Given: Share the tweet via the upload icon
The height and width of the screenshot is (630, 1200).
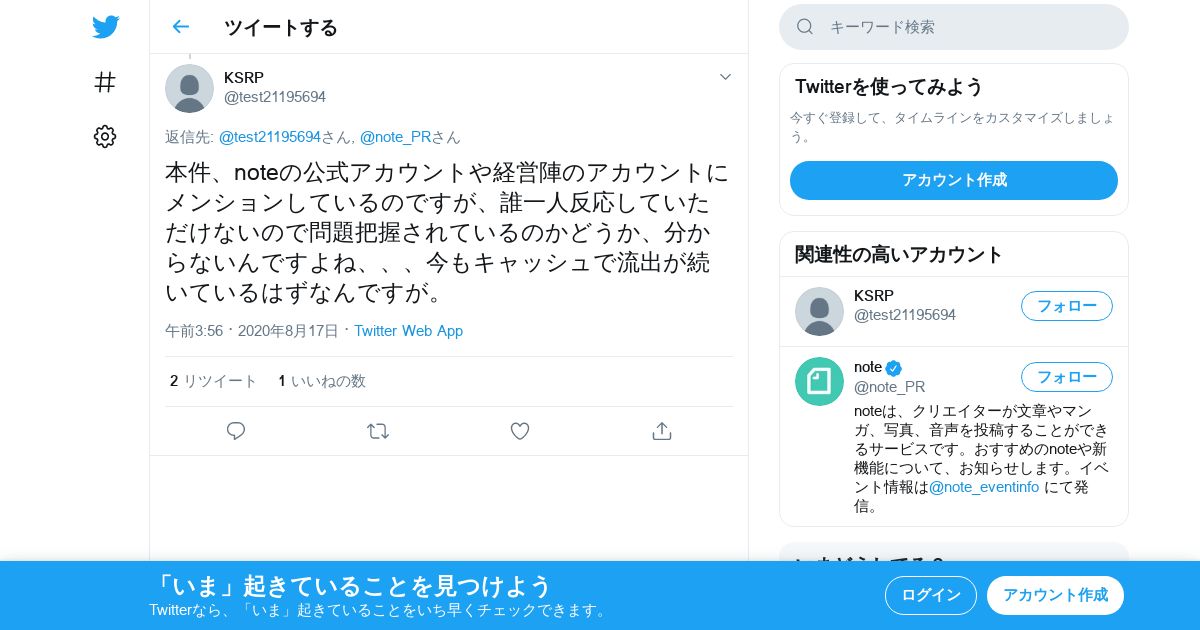Looking at the screenshot, I should [661, 431].
